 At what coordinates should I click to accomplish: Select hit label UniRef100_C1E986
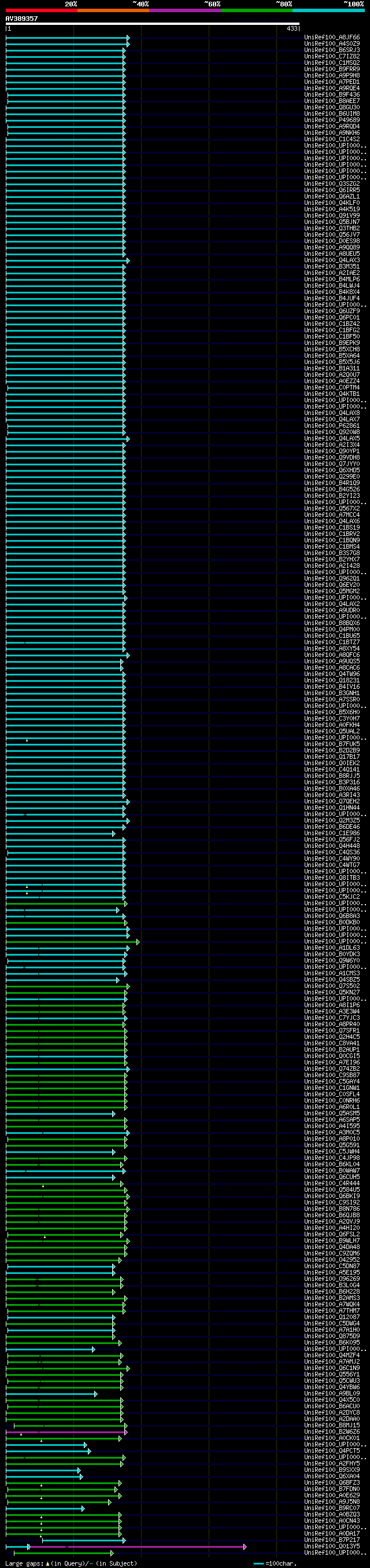click(332, 833)
